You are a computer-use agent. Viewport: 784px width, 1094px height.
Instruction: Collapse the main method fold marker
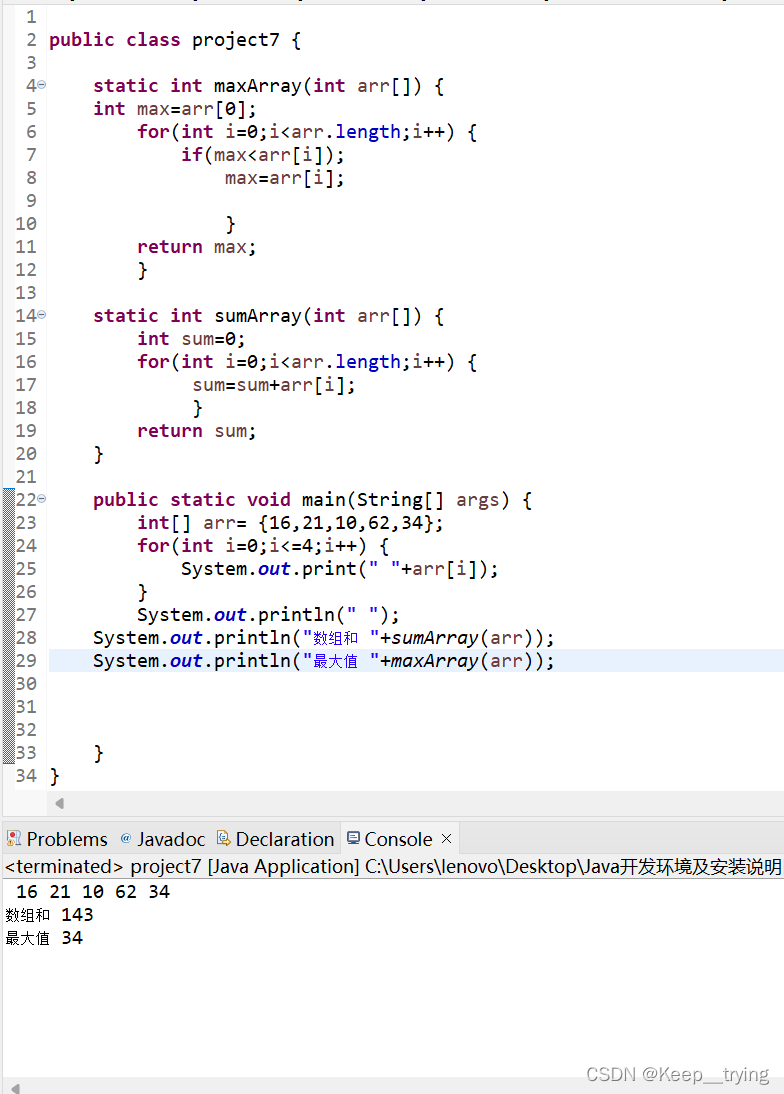coord(41,499)
